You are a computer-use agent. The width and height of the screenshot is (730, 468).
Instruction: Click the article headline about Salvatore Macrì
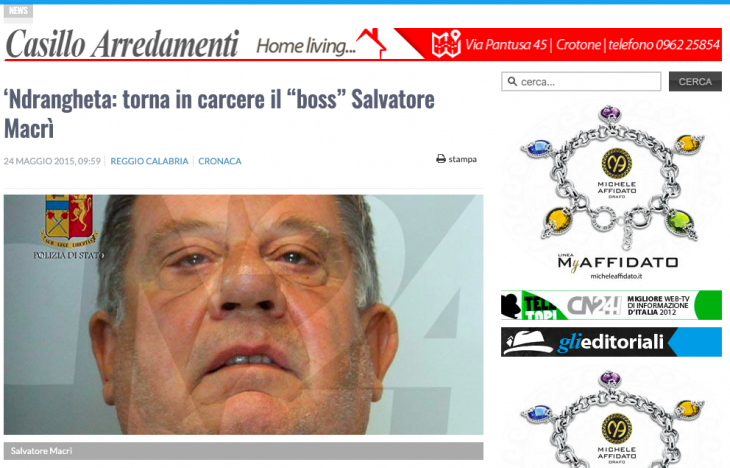point(219,114)
